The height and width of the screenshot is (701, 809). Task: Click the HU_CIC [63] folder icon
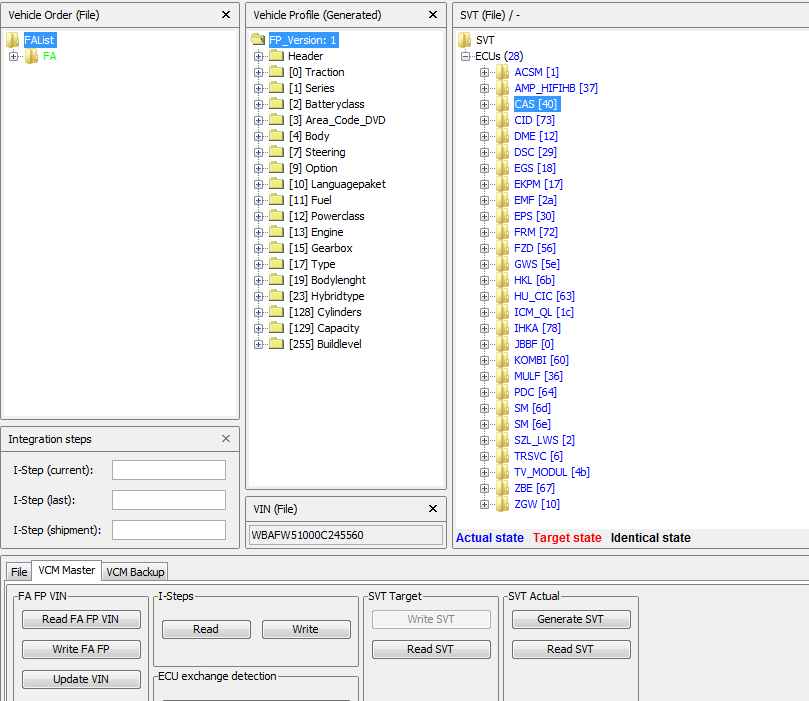coord(503,296)
